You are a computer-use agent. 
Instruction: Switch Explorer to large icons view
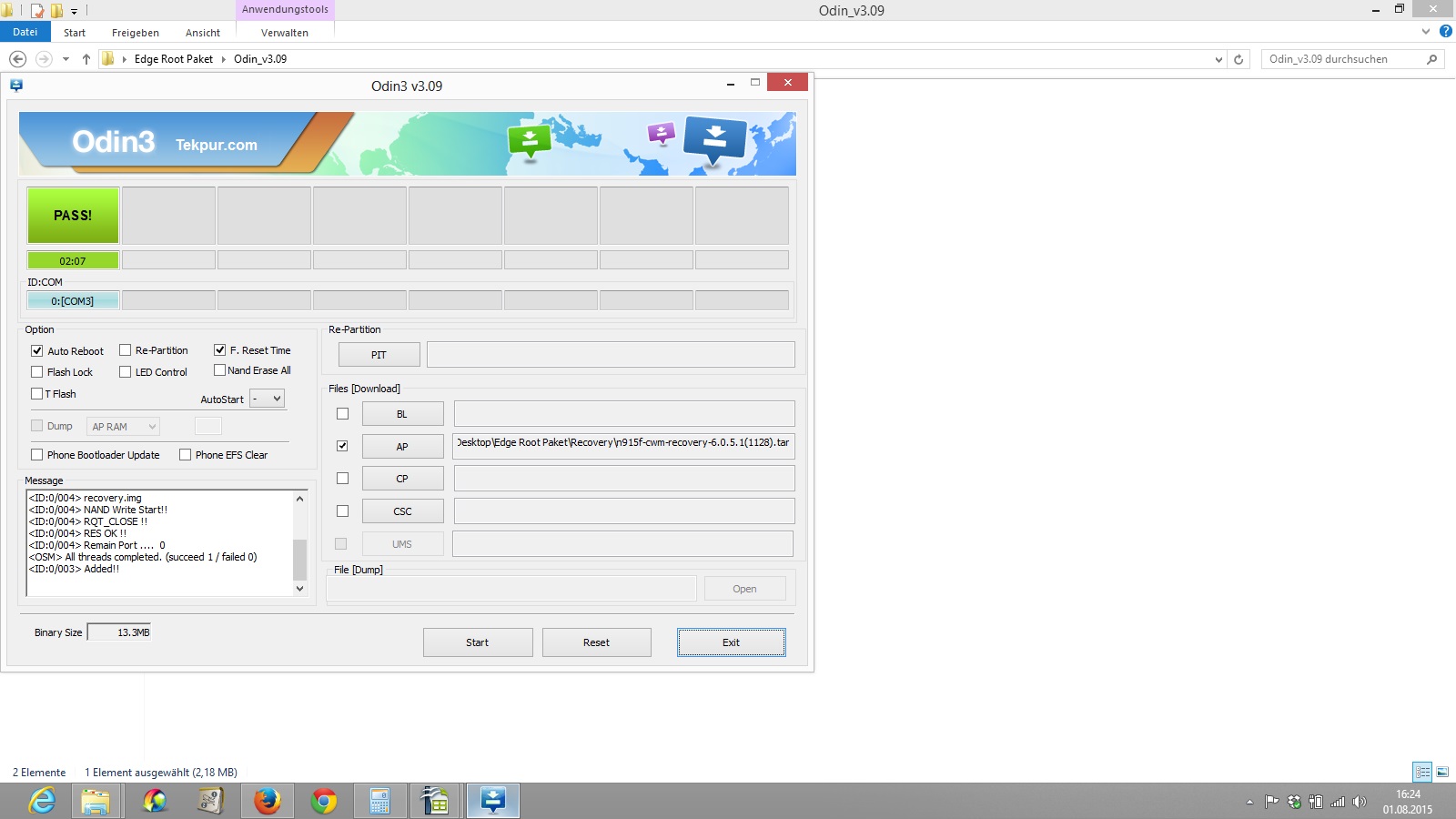(1442, 772)
